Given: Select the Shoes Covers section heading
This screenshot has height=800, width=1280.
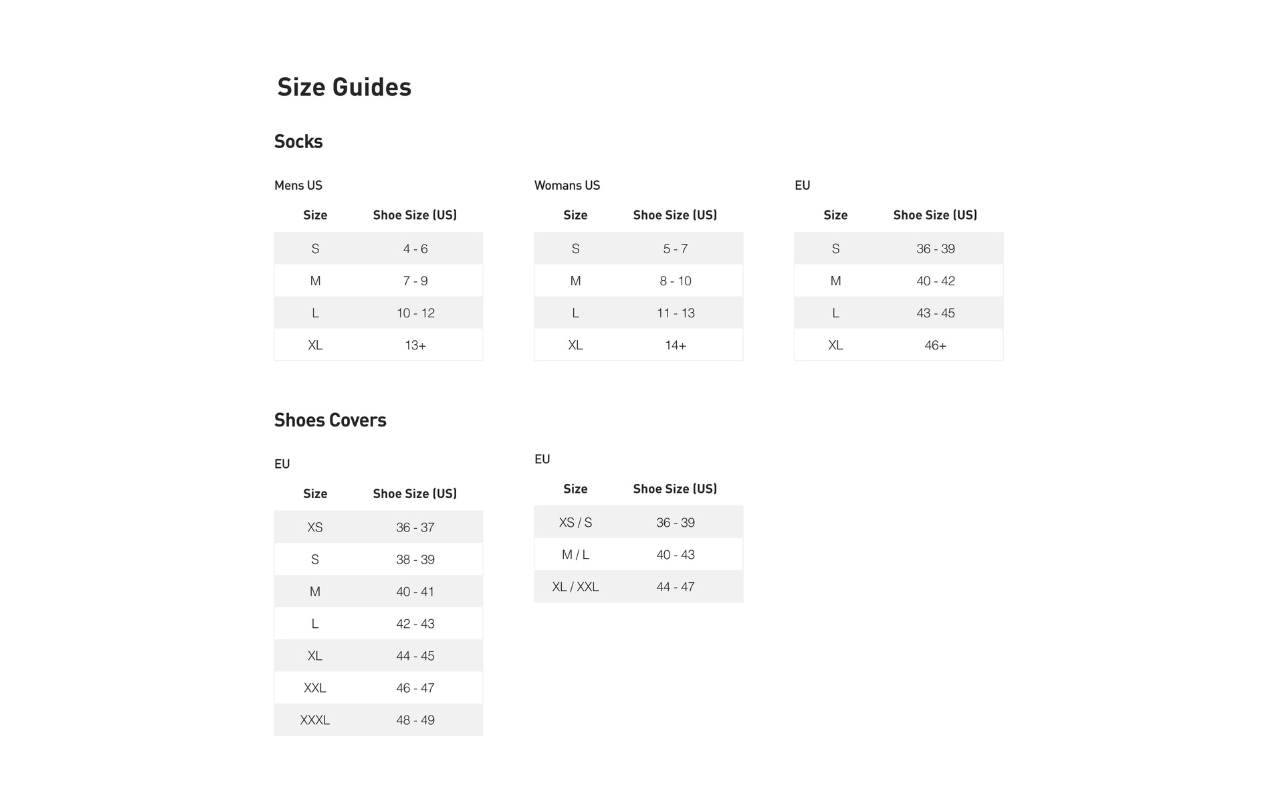Looking at the screenshot, I should pyautogui.click(x=330, y=420).
